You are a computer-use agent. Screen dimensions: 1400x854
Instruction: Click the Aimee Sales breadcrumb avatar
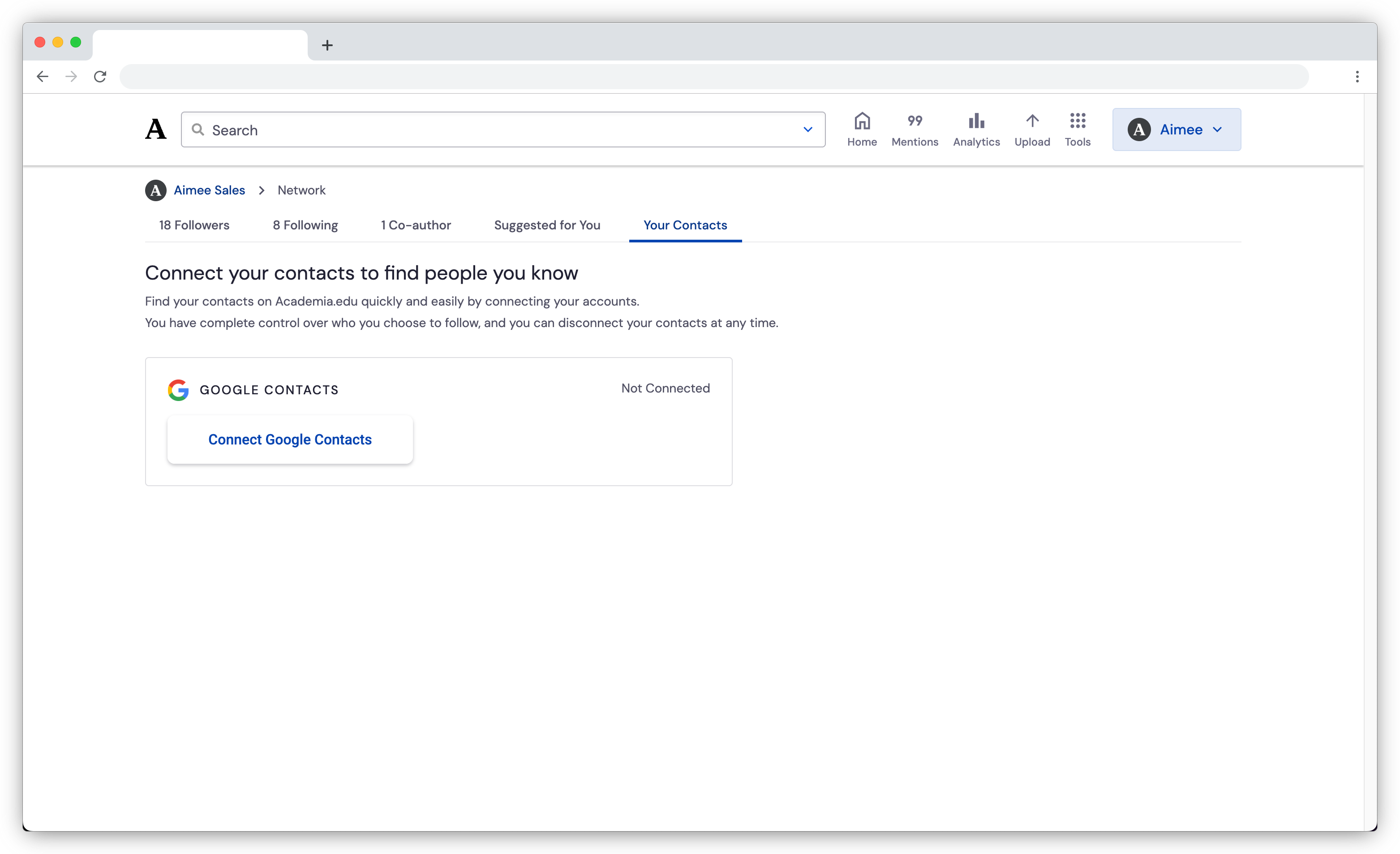pos(156,190)
